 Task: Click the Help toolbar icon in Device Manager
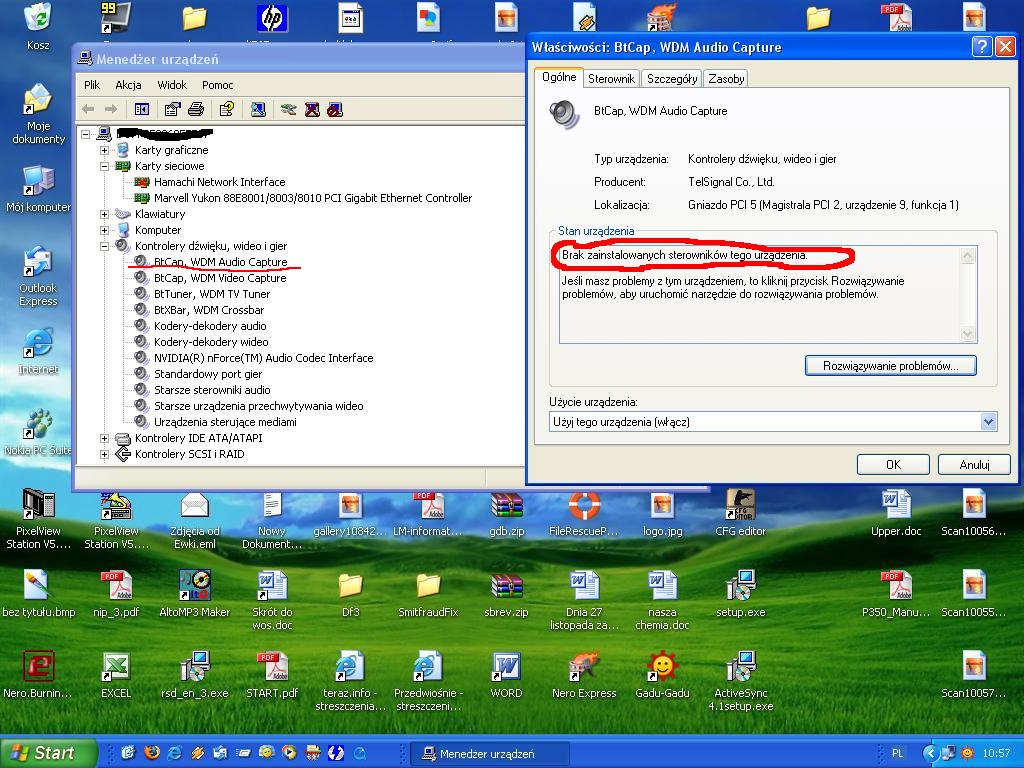pos(227,109)
